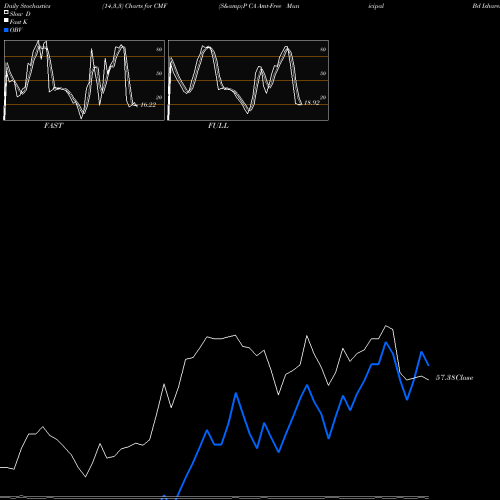The width and height of the screenshot is (500, 500).
Task: Click the FULL chart label
Action: [218, 125]
